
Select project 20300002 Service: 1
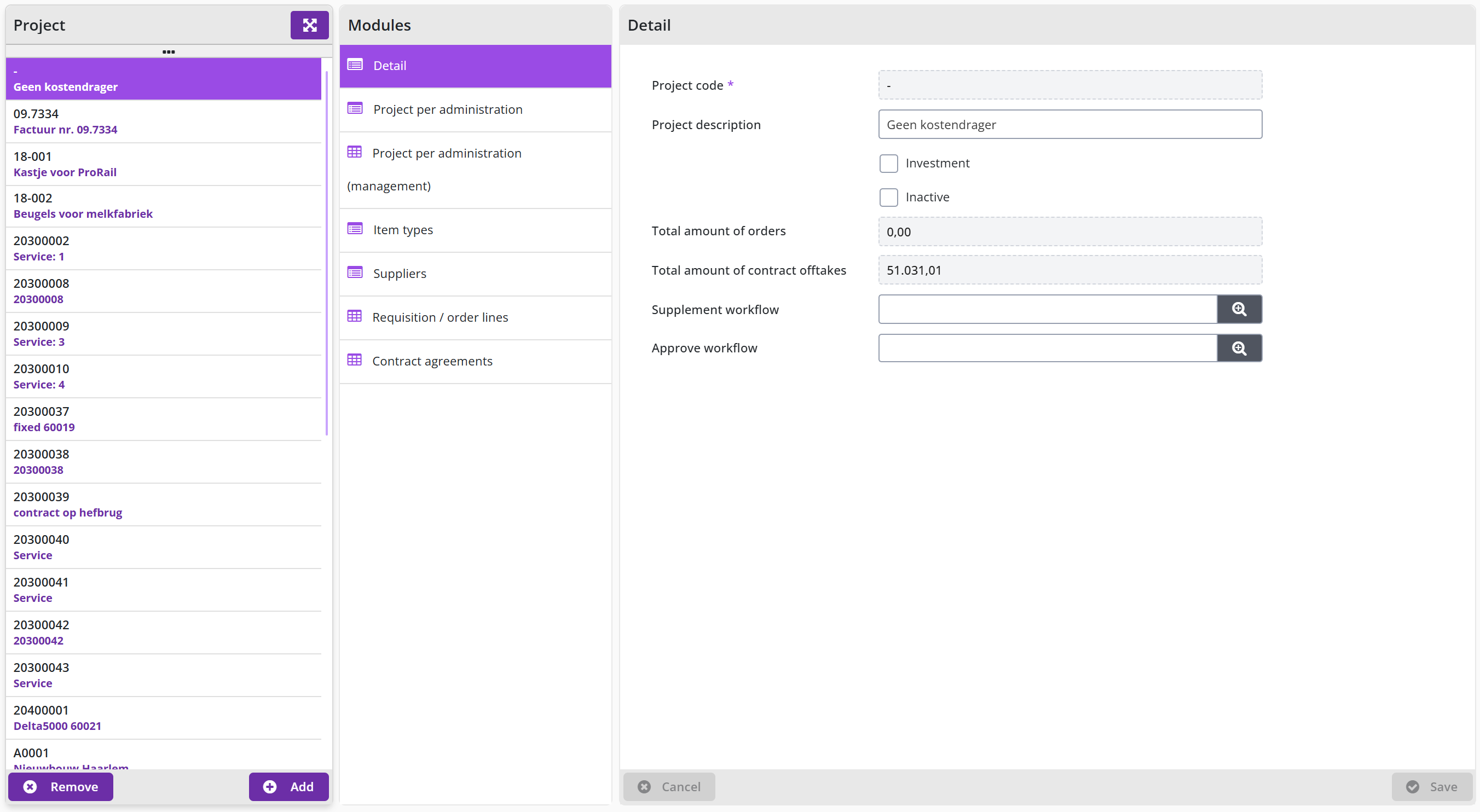[x=163, y=248]
